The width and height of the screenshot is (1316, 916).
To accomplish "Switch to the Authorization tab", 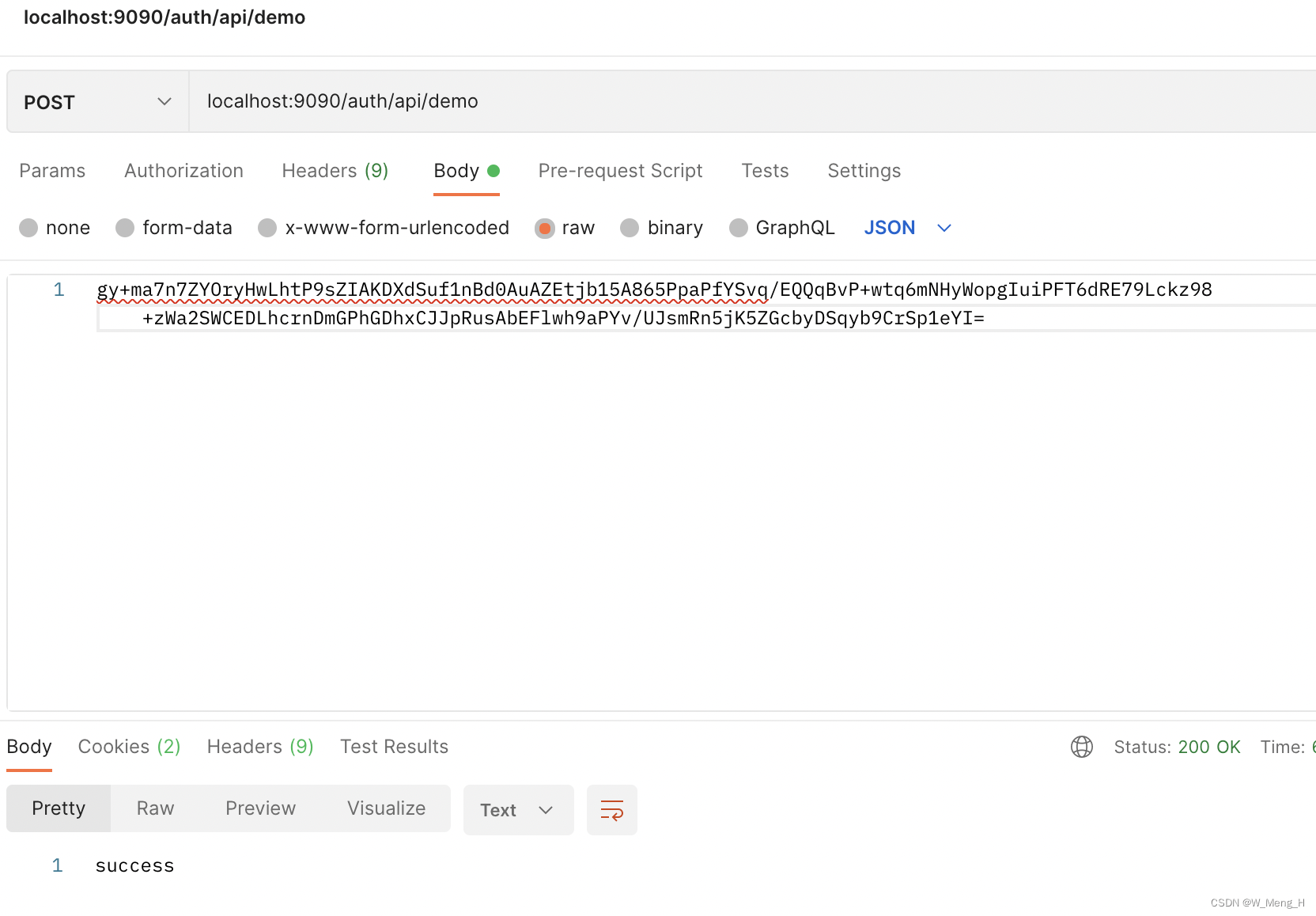I will (183, 171).
